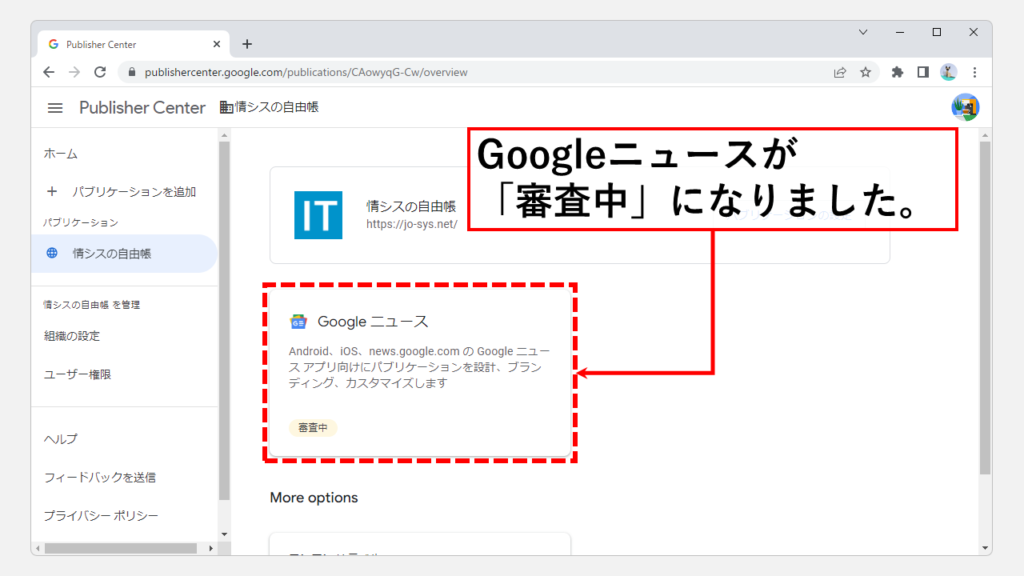Toggle the browser side panel icon
This screenshot has height=576, width=1024.
point(923,72)
